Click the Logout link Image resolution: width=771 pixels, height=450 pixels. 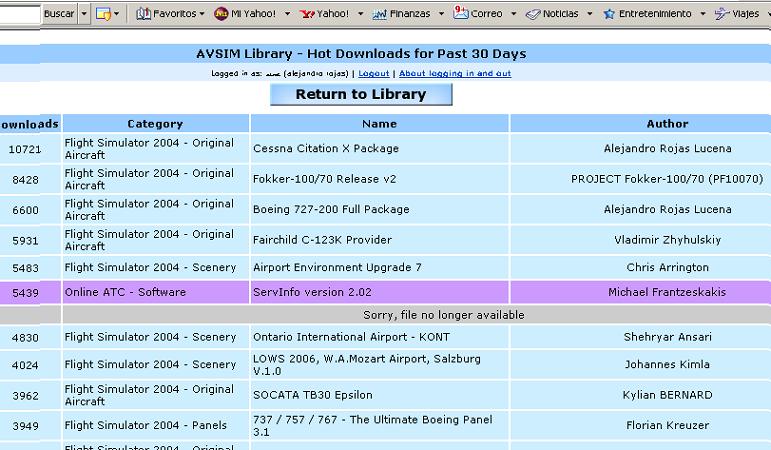point(373,73)
